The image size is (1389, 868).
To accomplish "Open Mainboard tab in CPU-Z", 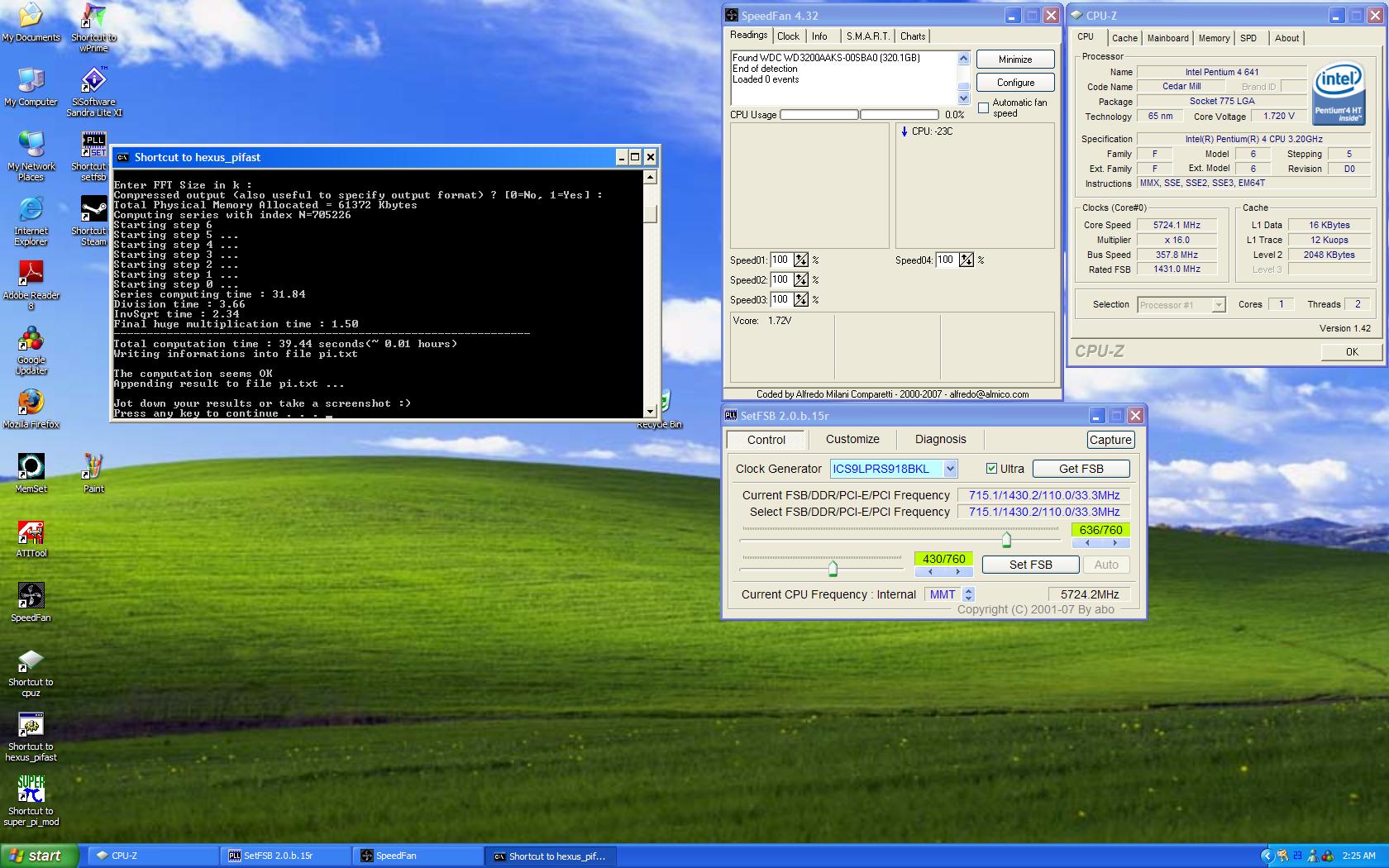I will (1167, 38).
